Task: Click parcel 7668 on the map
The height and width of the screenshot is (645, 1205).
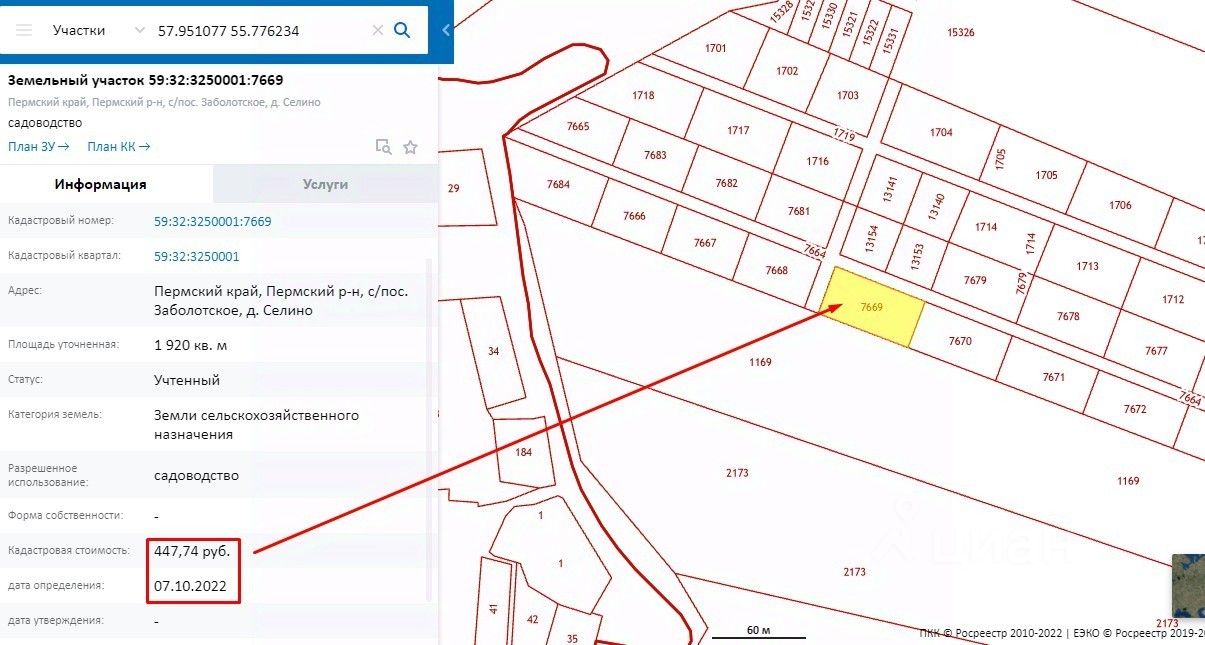Action: pos(776,270)
